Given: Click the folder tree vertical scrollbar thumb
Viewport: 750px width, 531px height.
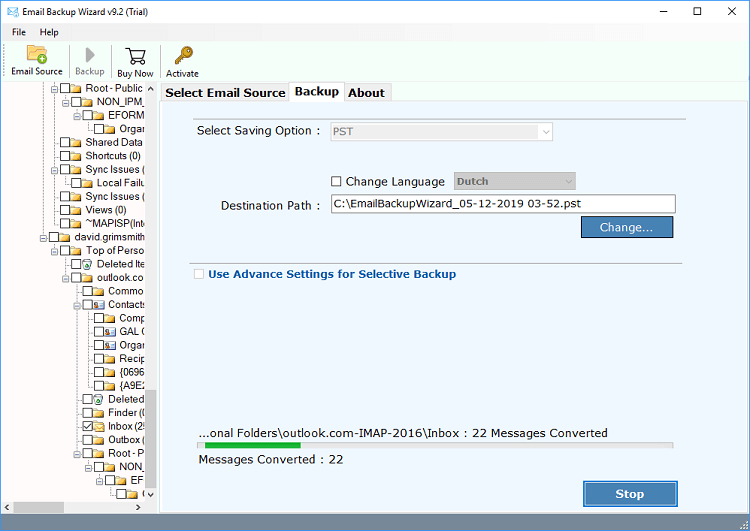Looking at the screenshot, I should 151,438.
